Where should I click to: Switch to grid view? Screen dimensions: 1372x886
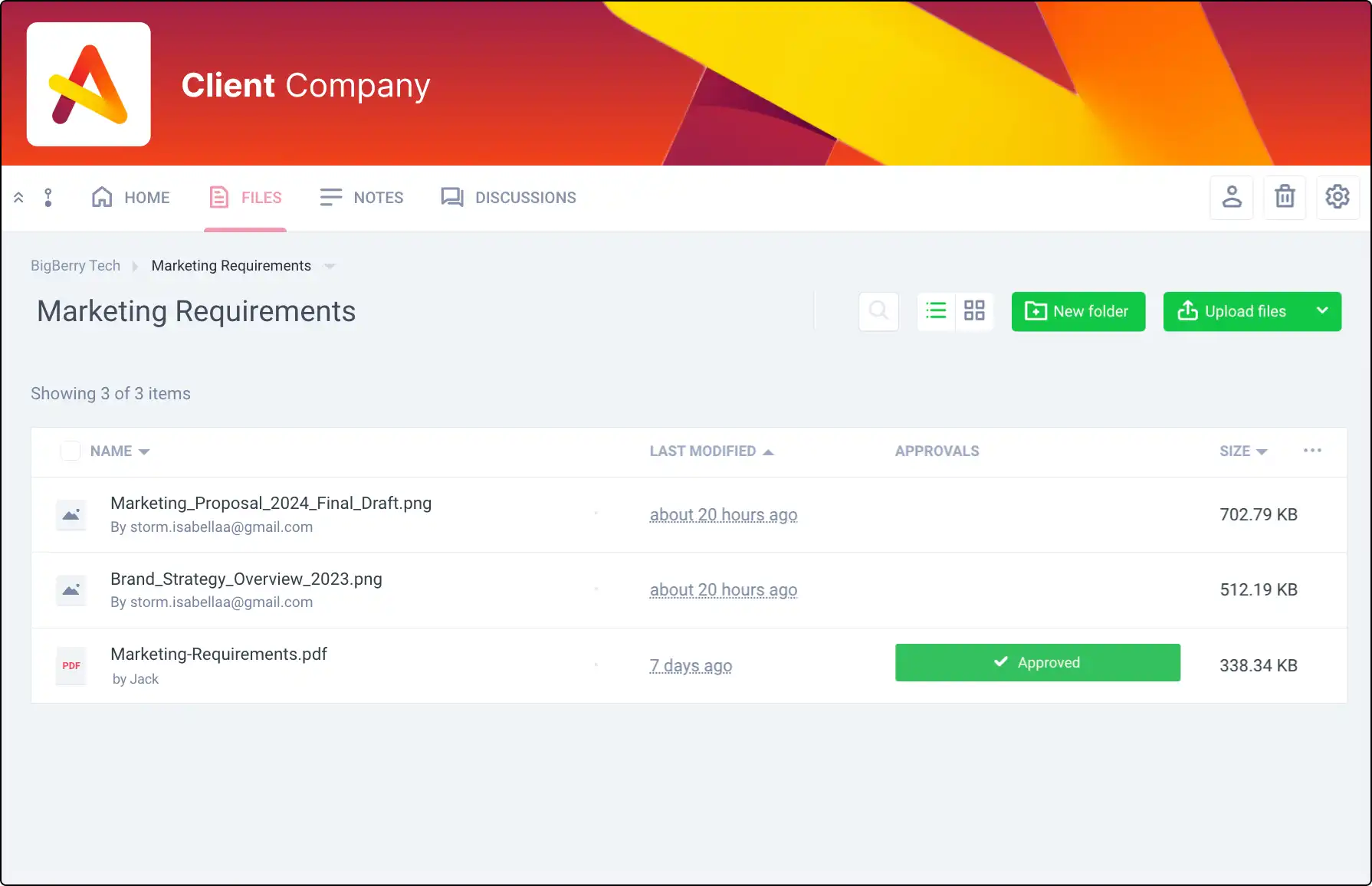(974, 311)
